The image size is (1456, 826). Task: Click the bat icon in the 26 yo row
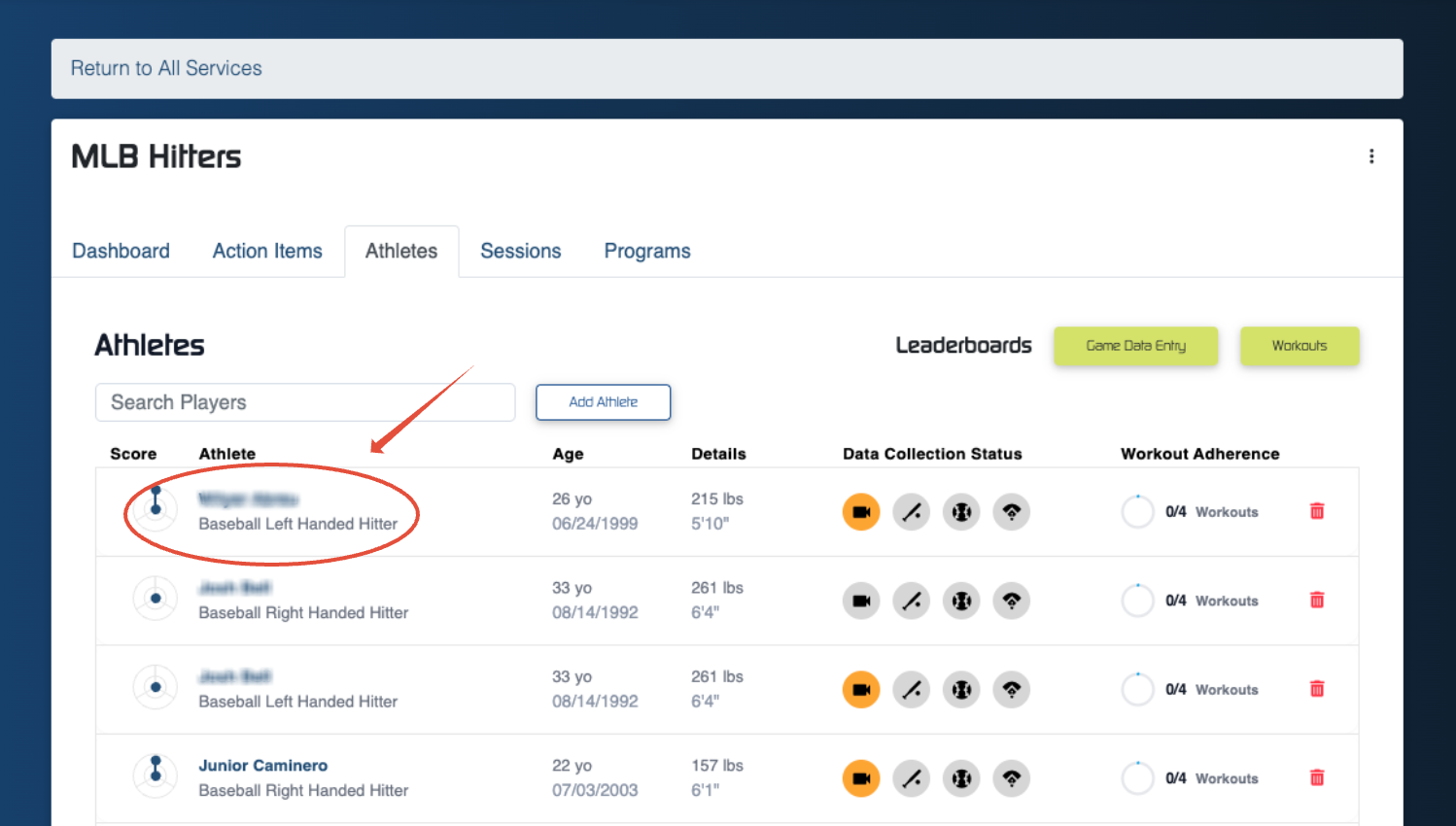912,512
